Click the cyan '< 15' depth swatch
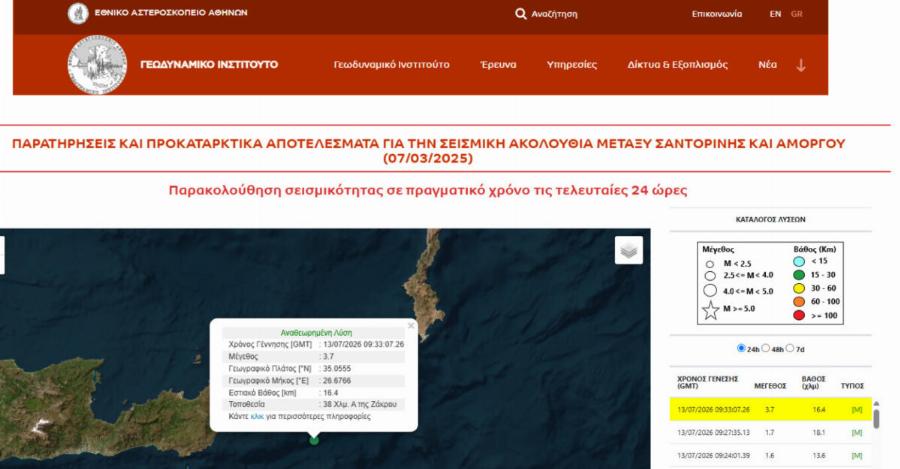The image size is (900, 469). tap(799, 261)
